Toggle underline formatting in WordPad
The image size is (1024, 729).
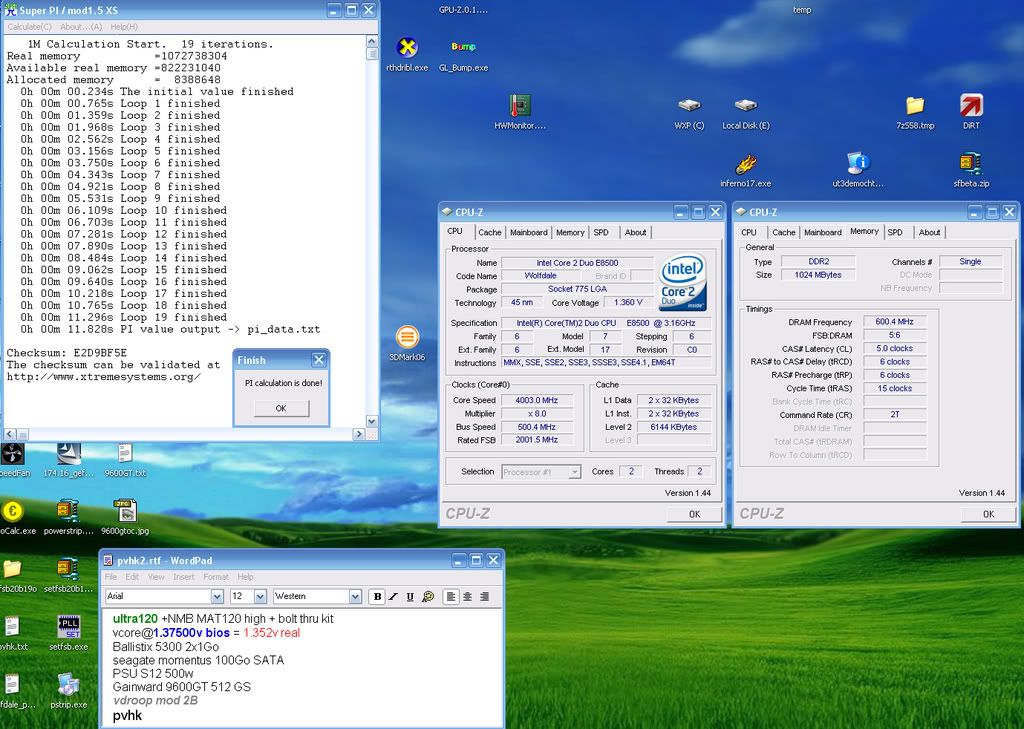[x=410, y=597]
